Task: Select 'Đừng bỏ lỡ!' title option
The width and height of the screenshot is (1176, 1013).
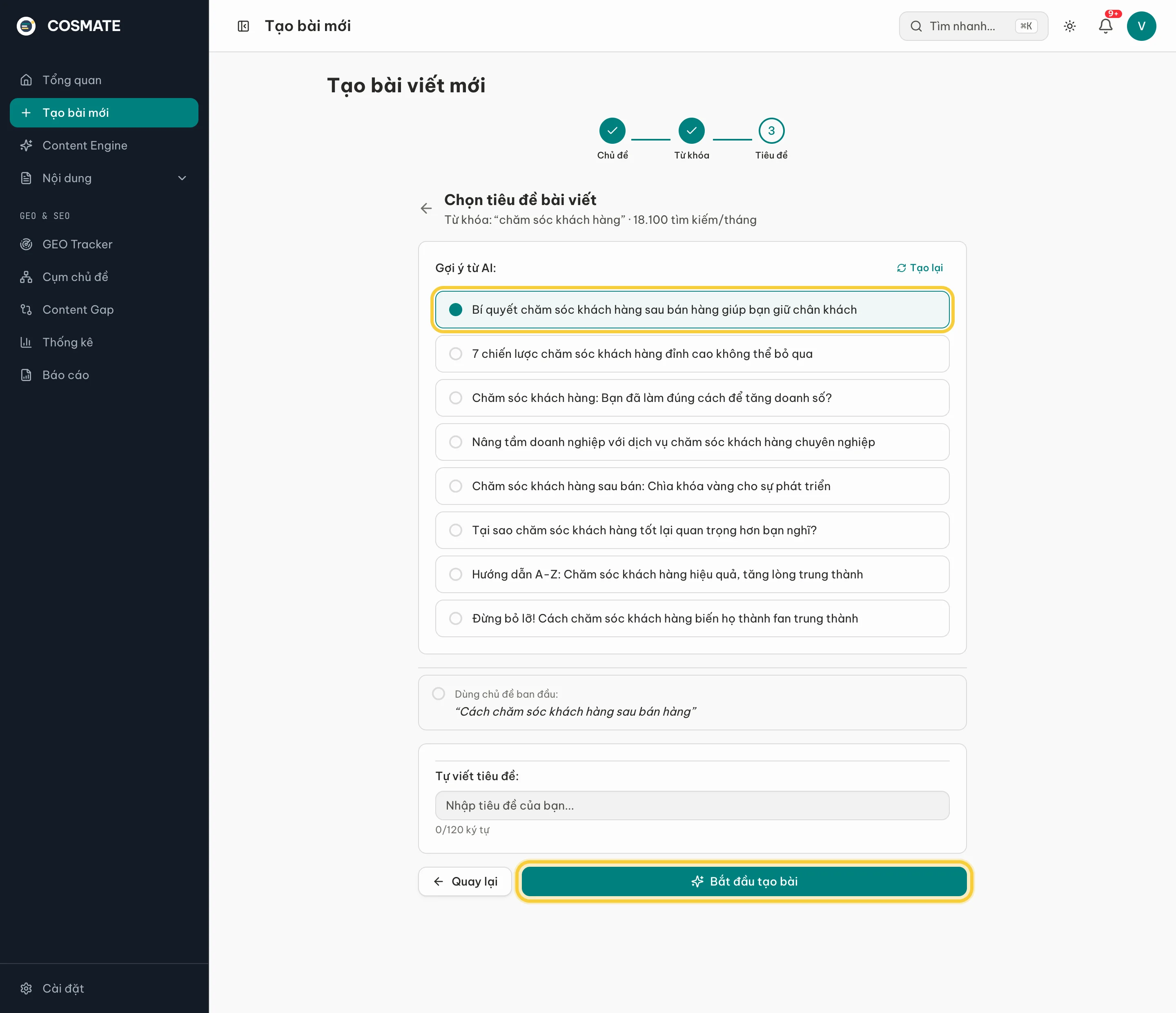Action: tap(692, 618)
